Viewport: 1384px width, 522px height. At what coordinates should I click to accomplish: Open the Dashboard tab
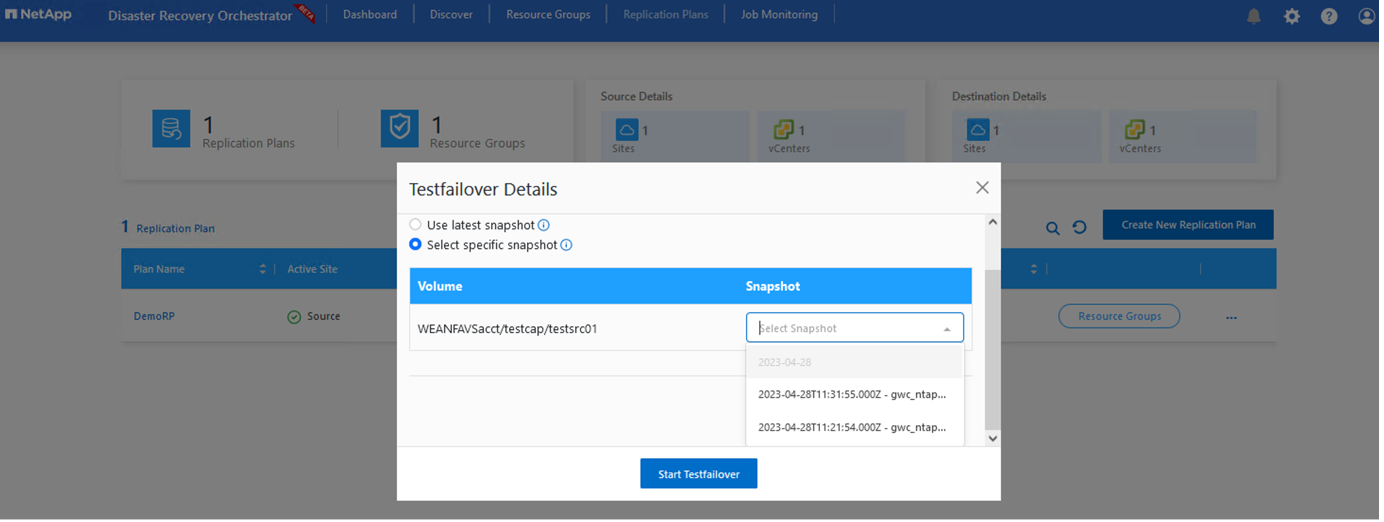click(x=371, y=15)
